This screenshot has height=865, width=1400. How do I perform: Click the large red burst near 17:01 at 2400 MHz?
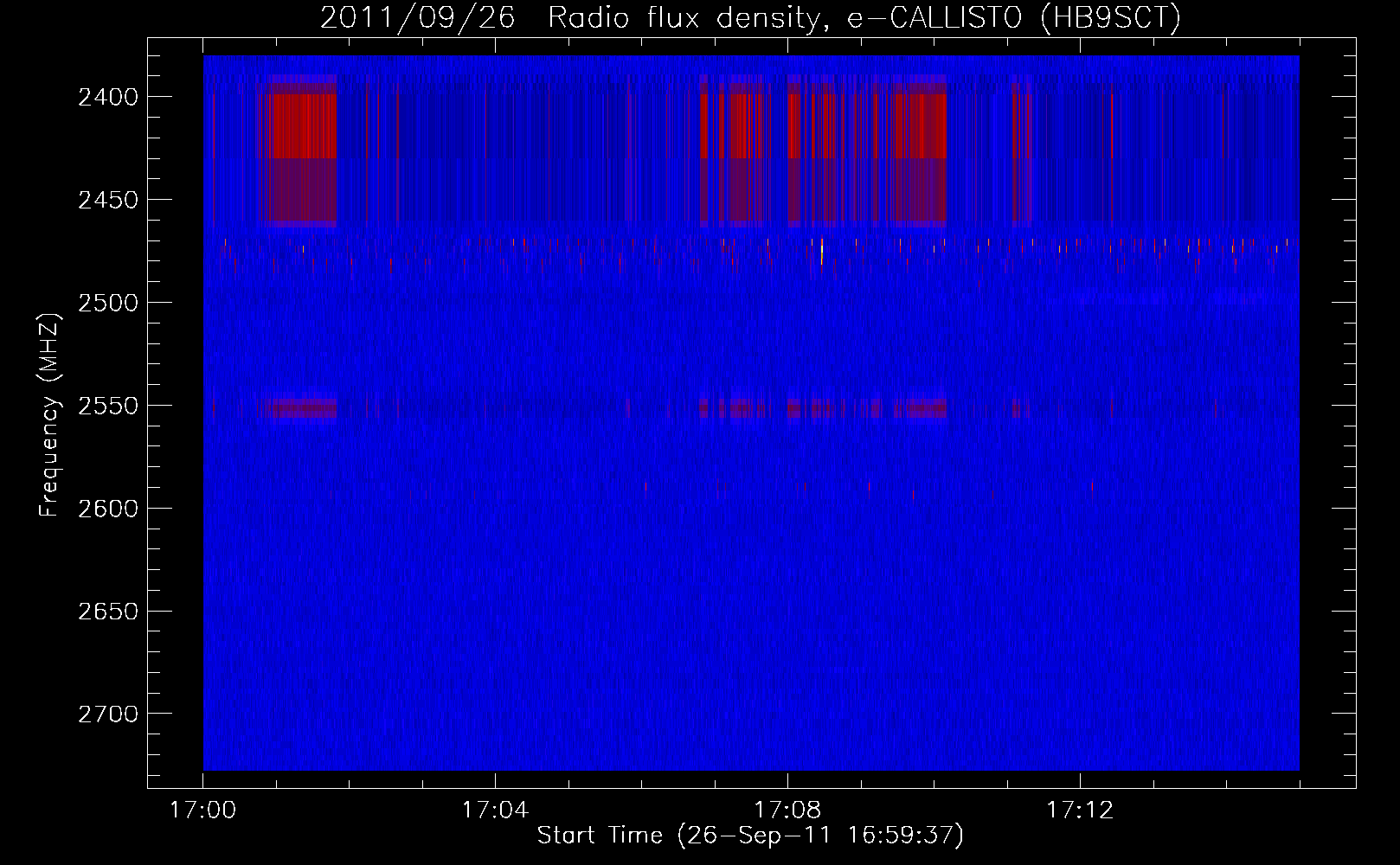coord(301,126)
